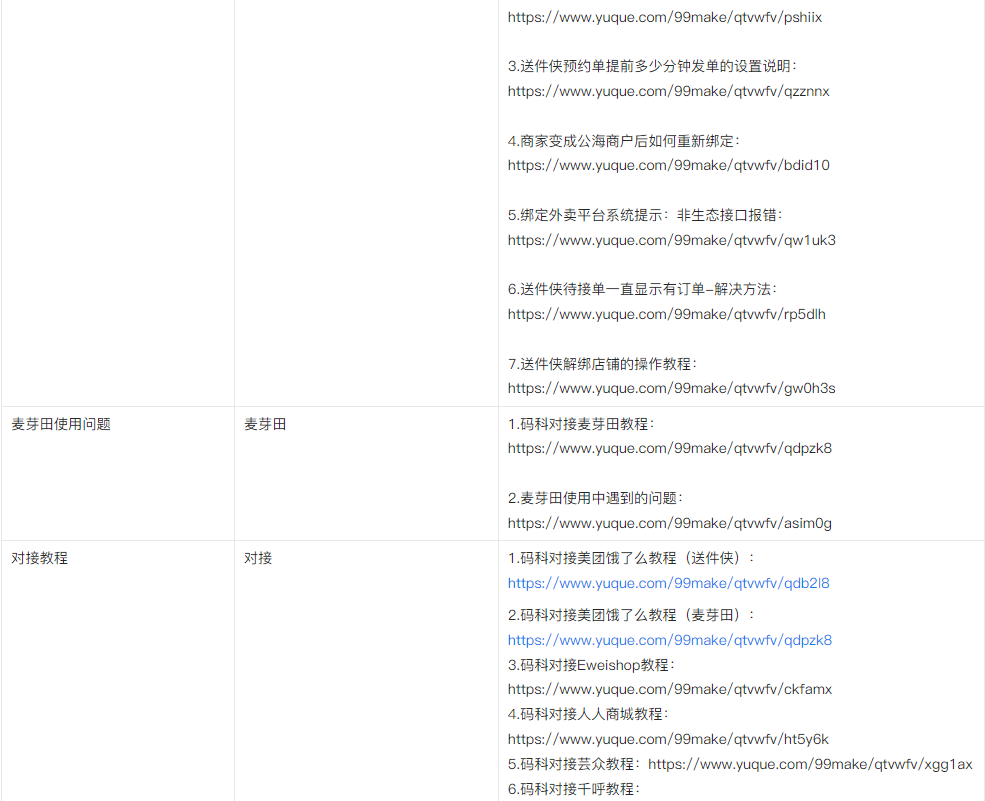The width and height of the screenshot is (985, 801).
Task: Click text 2.码科对接美团饿了么教程（麦芽田）
Action: coord(631,615)
